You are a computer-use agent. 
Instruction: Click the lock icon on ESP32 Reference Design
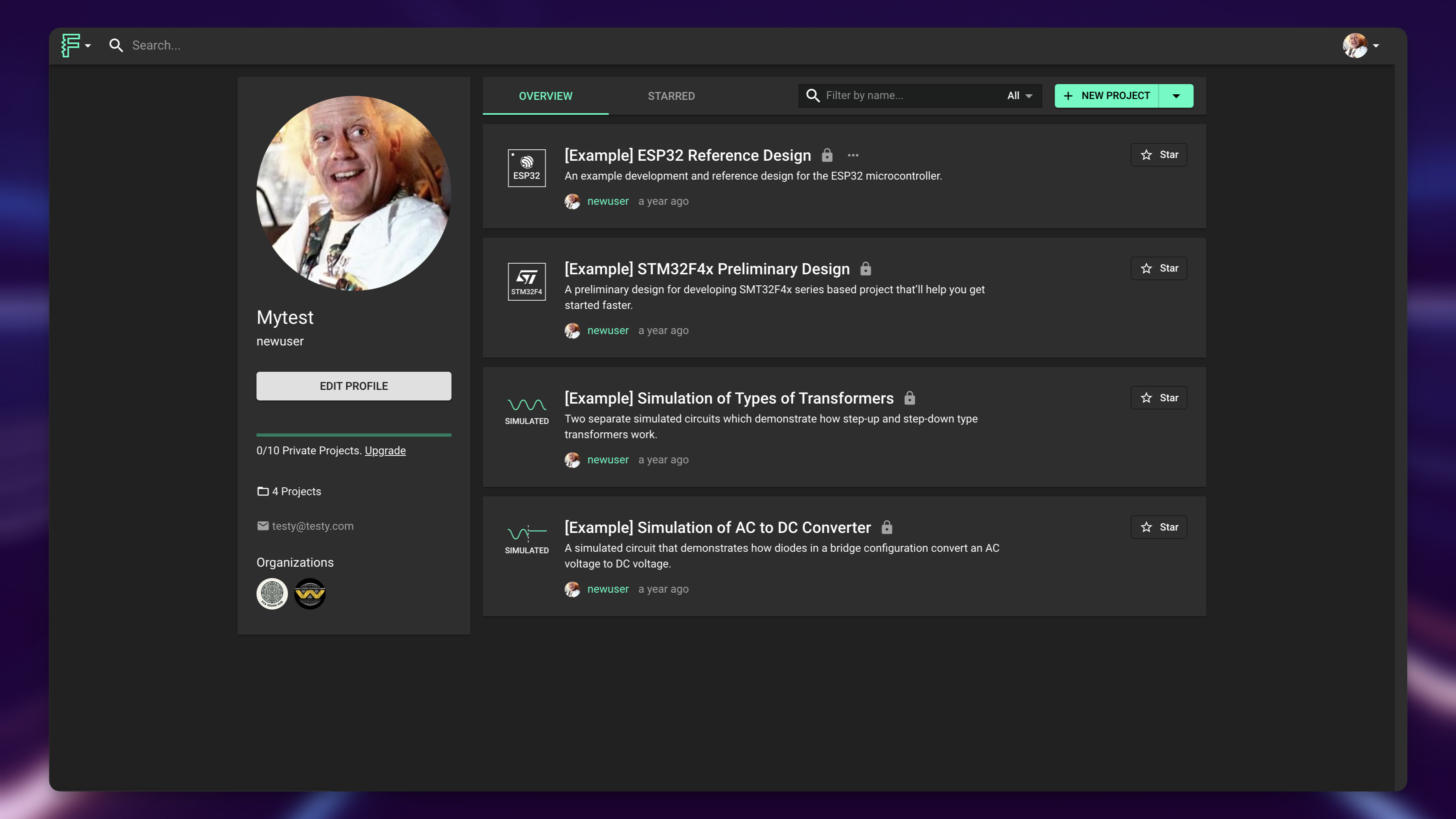pyautogui.click(x=827, y=156)
